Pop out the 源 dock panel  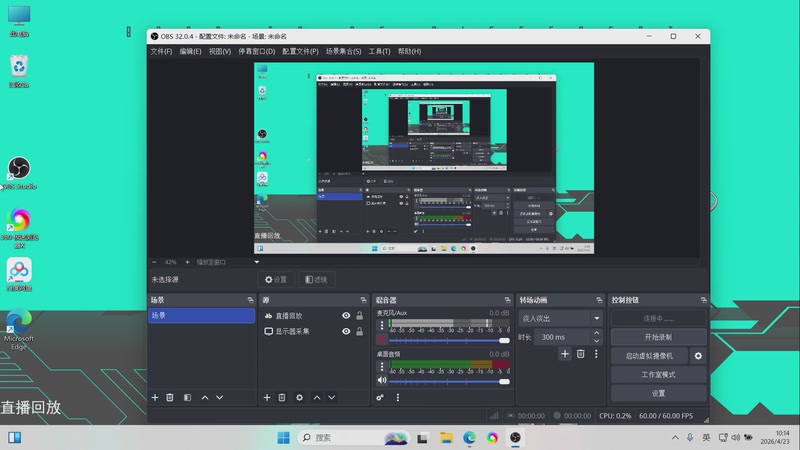pyautogui.click(x=363, y=300)
